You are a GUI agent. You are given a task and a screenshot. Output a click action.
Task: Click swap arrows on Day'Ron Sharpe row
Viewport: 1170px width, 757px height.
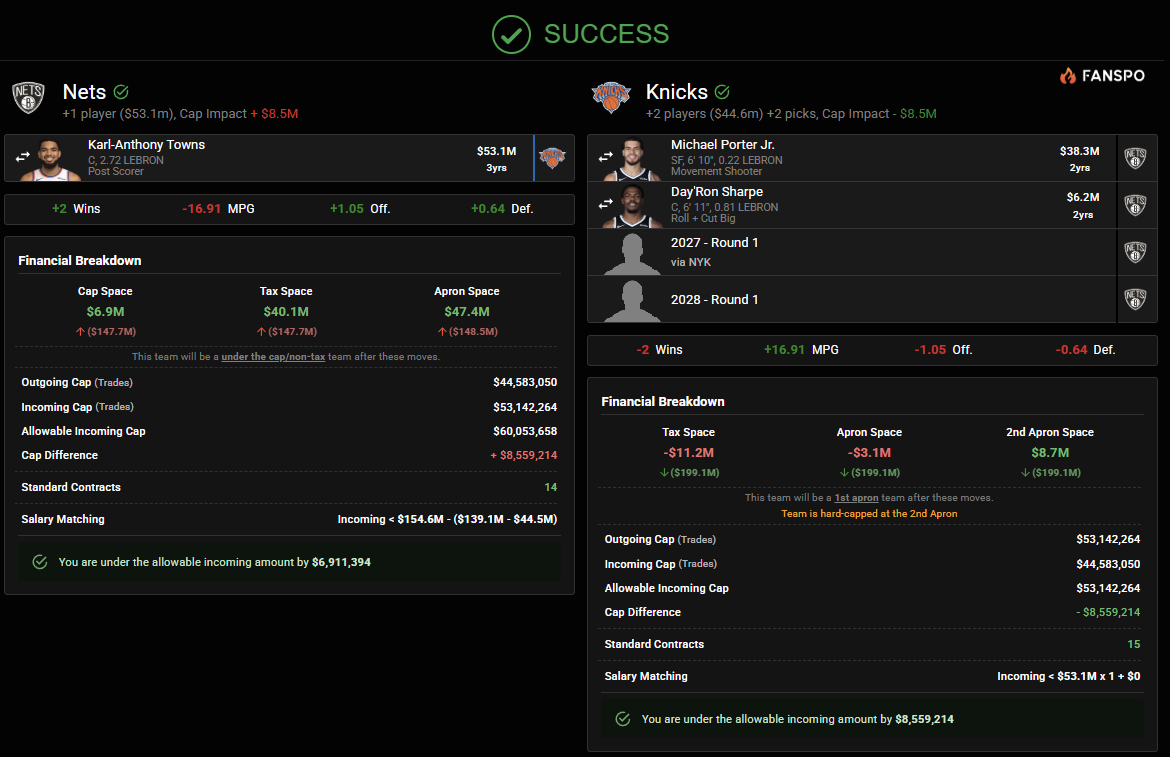coord(605,203)
